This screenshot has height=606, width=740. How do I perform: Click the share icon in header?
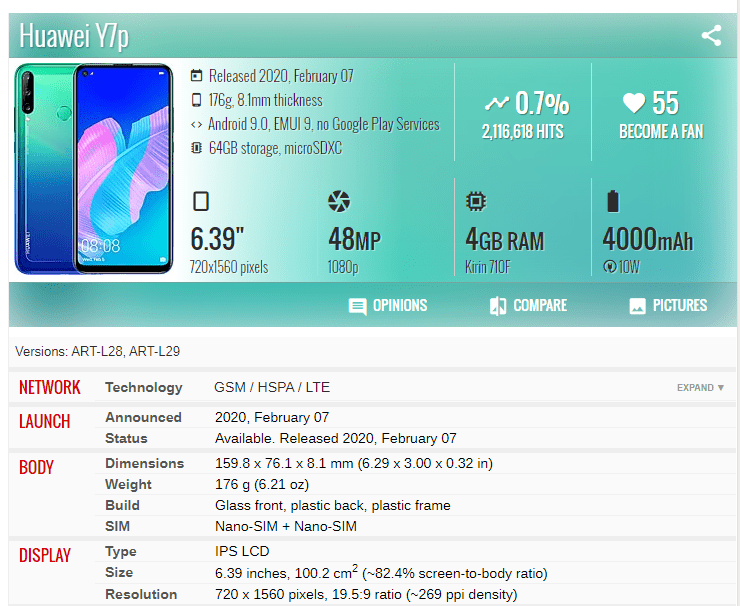pos(711,35)
